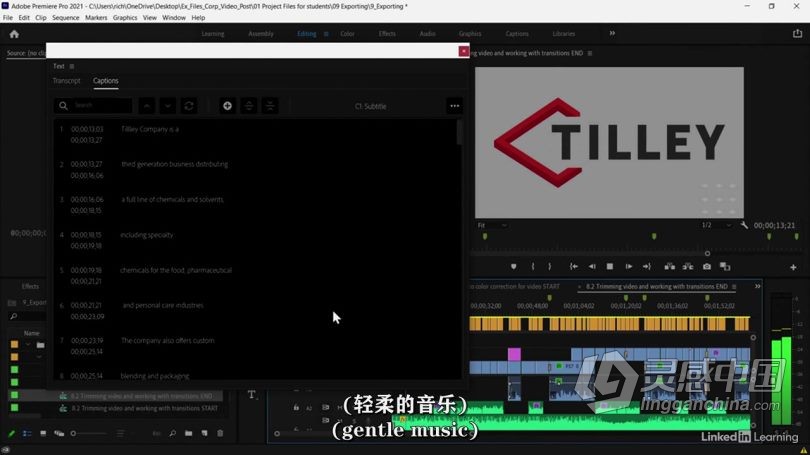The height and width of the screenshot is (455, 810).
Task: Open Program Monitor panel menu
Action: 590,53
